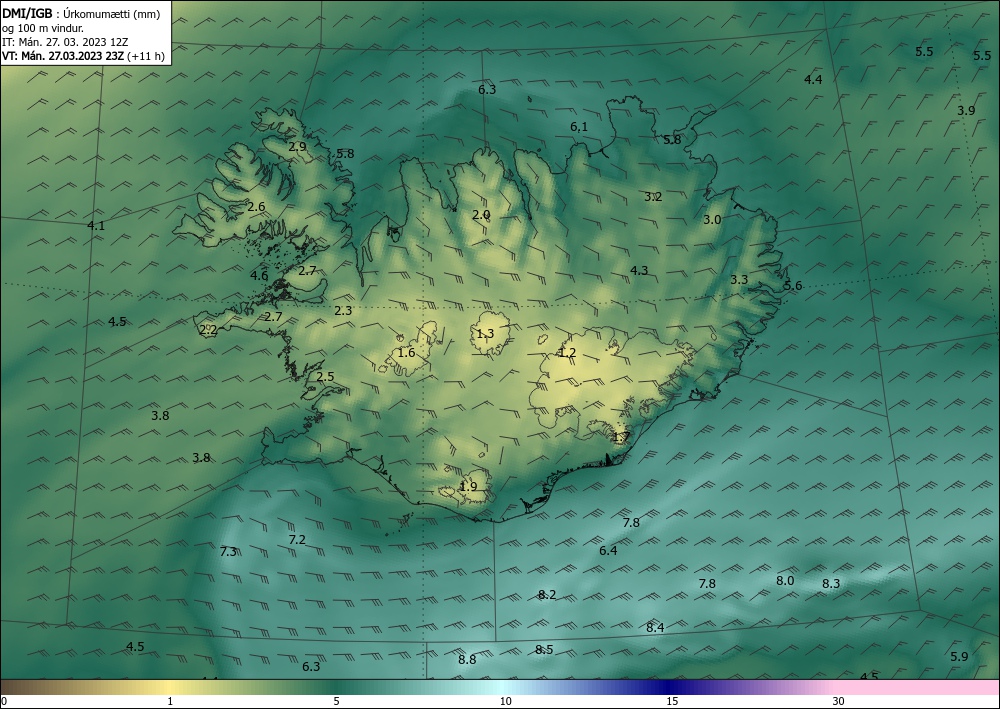Click the 6.4 value south of Iceland

click(x=608, y=550)
